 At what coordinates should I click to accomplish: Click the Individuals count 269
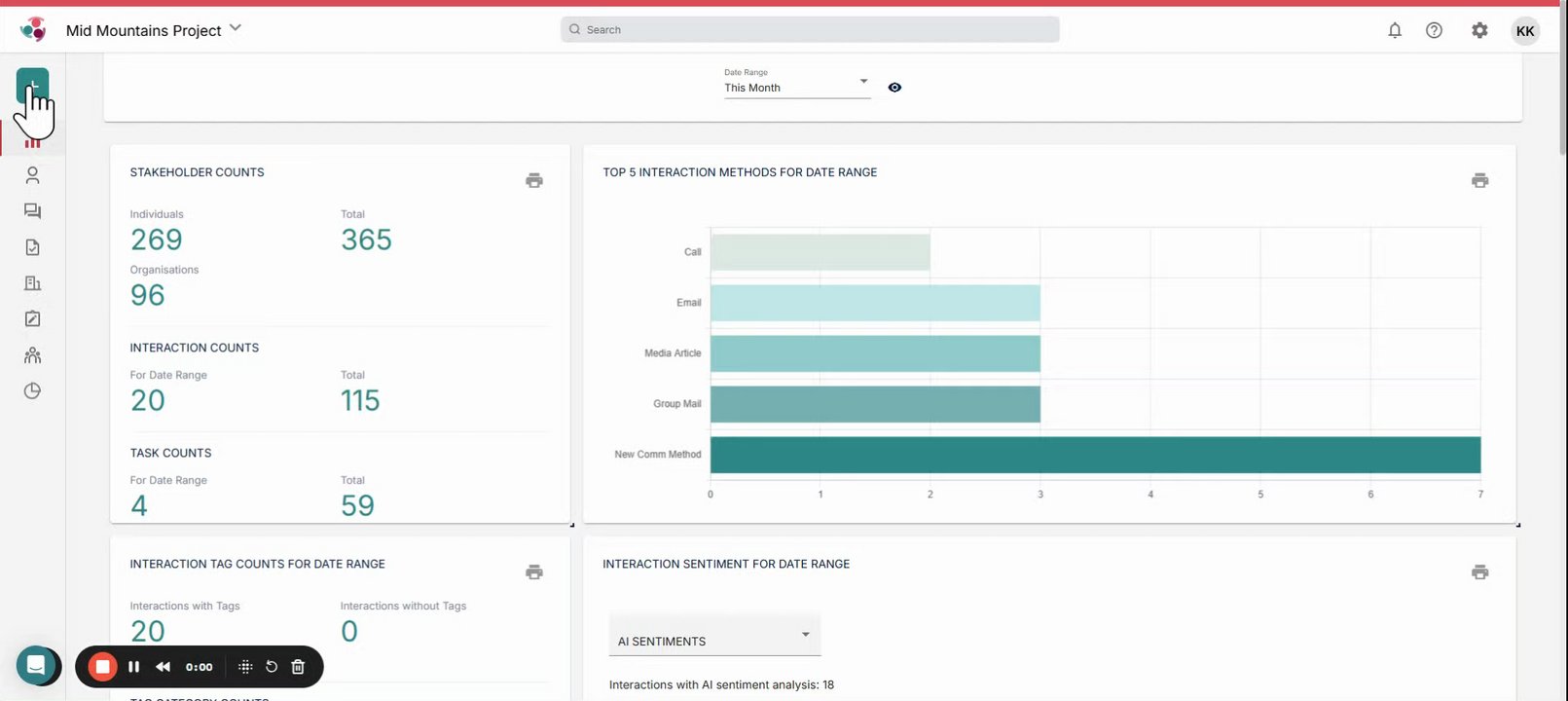click(x=157, y=240)
